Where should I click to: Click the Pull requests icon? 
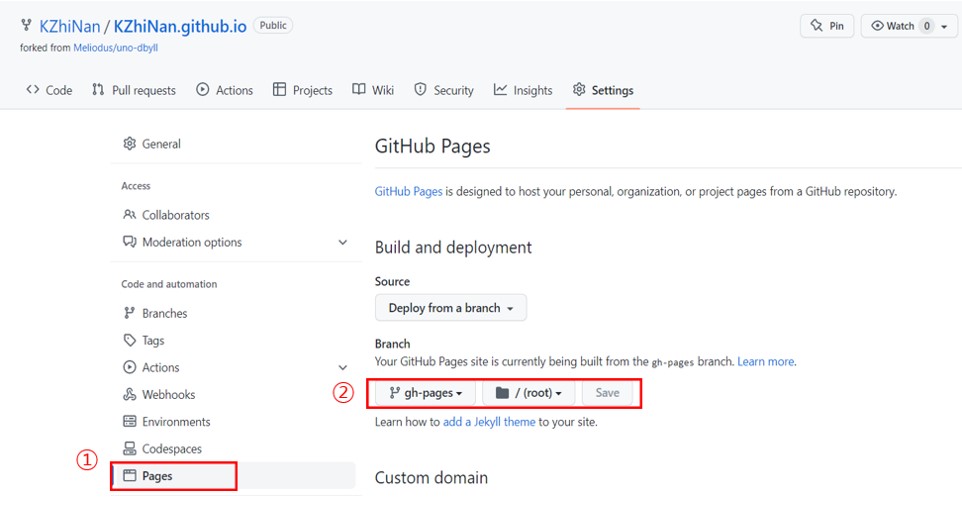[x=98, y=90]
